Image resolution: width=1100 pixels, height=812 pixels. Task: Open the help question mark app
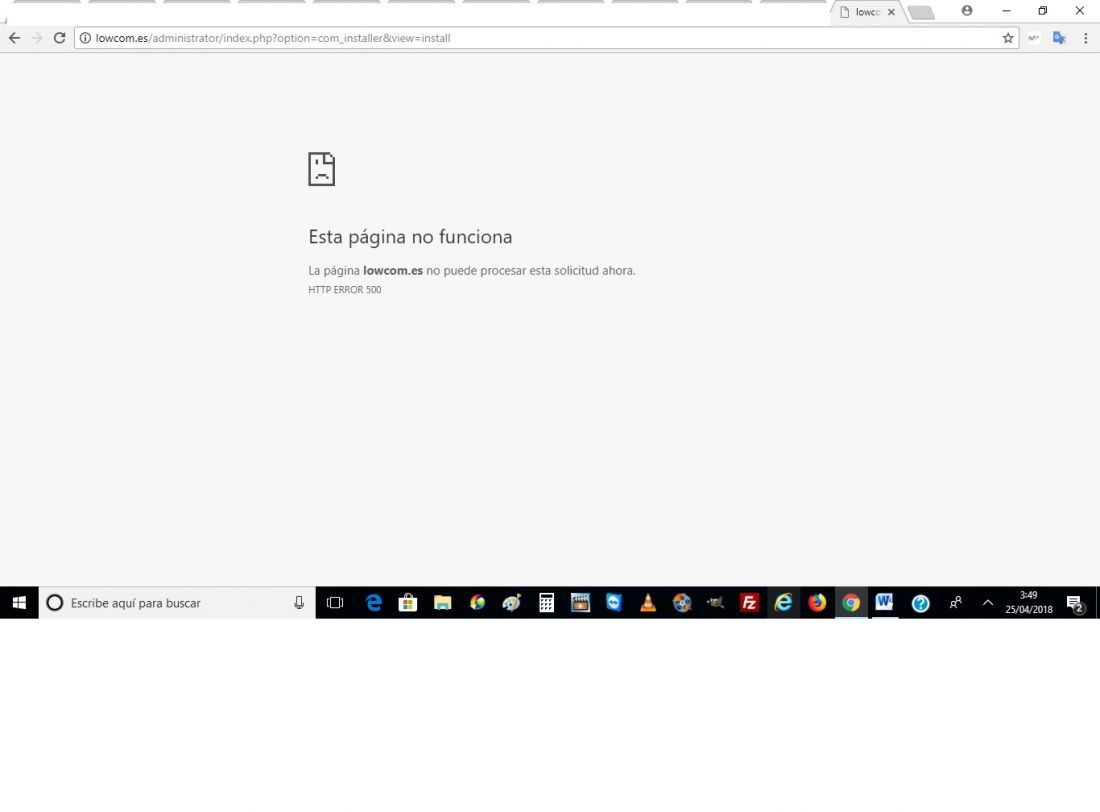point(920,603)
